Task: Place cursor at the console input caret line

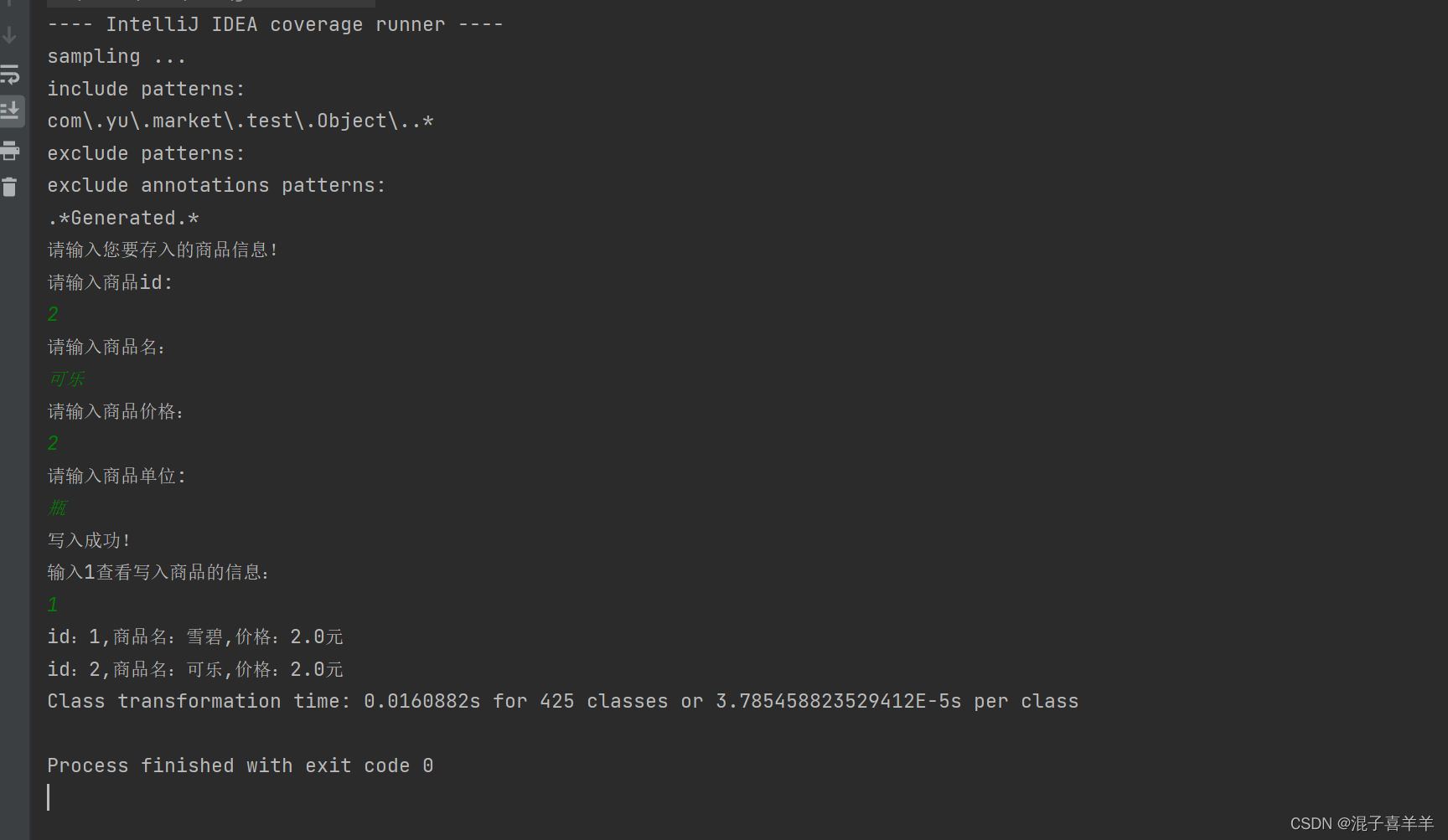Action: pos(49,796)
